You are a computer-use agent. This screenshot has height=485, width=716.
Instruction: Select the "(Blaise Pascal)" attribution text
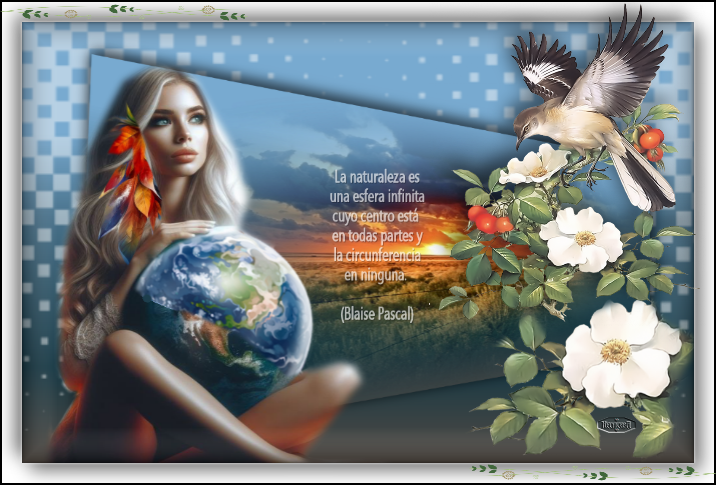pyautogui.click(x=376, y=314)
